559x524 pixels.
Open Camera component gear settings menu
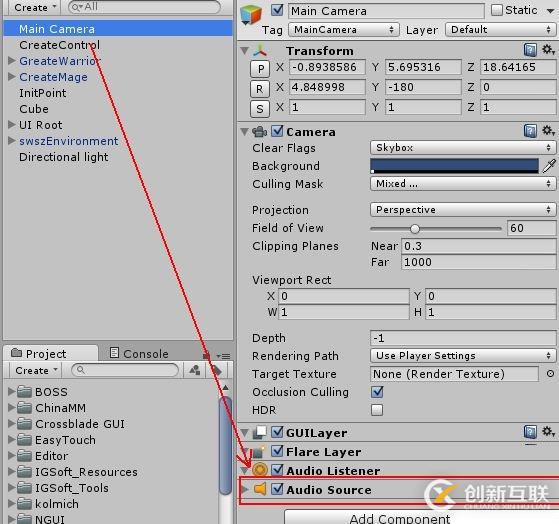point(548,131)
